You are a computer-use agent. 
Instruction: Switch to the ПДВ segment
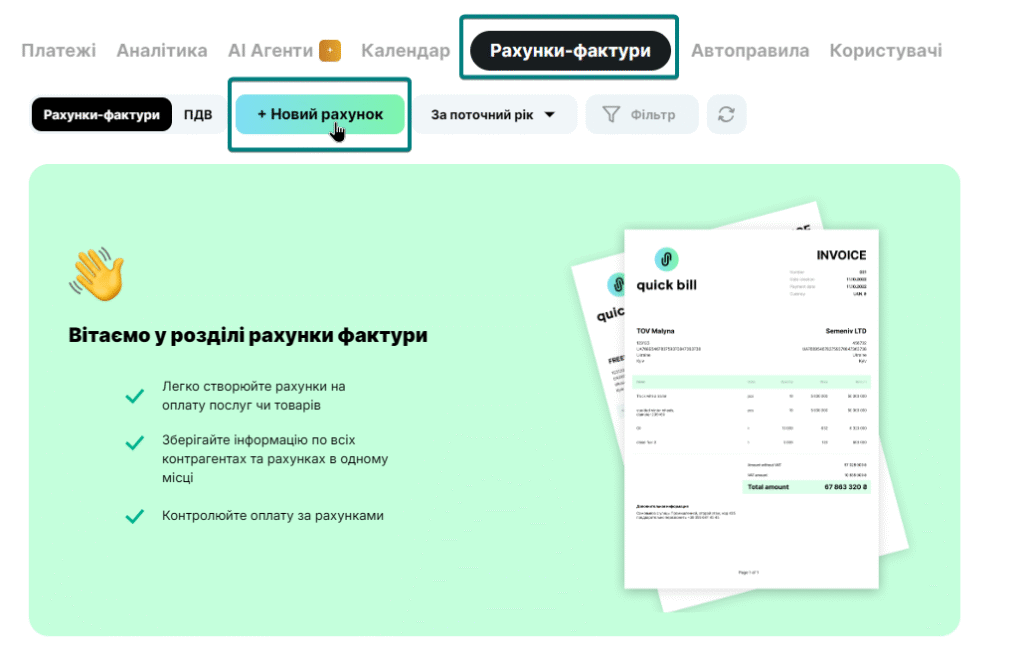tap(198, 115)
